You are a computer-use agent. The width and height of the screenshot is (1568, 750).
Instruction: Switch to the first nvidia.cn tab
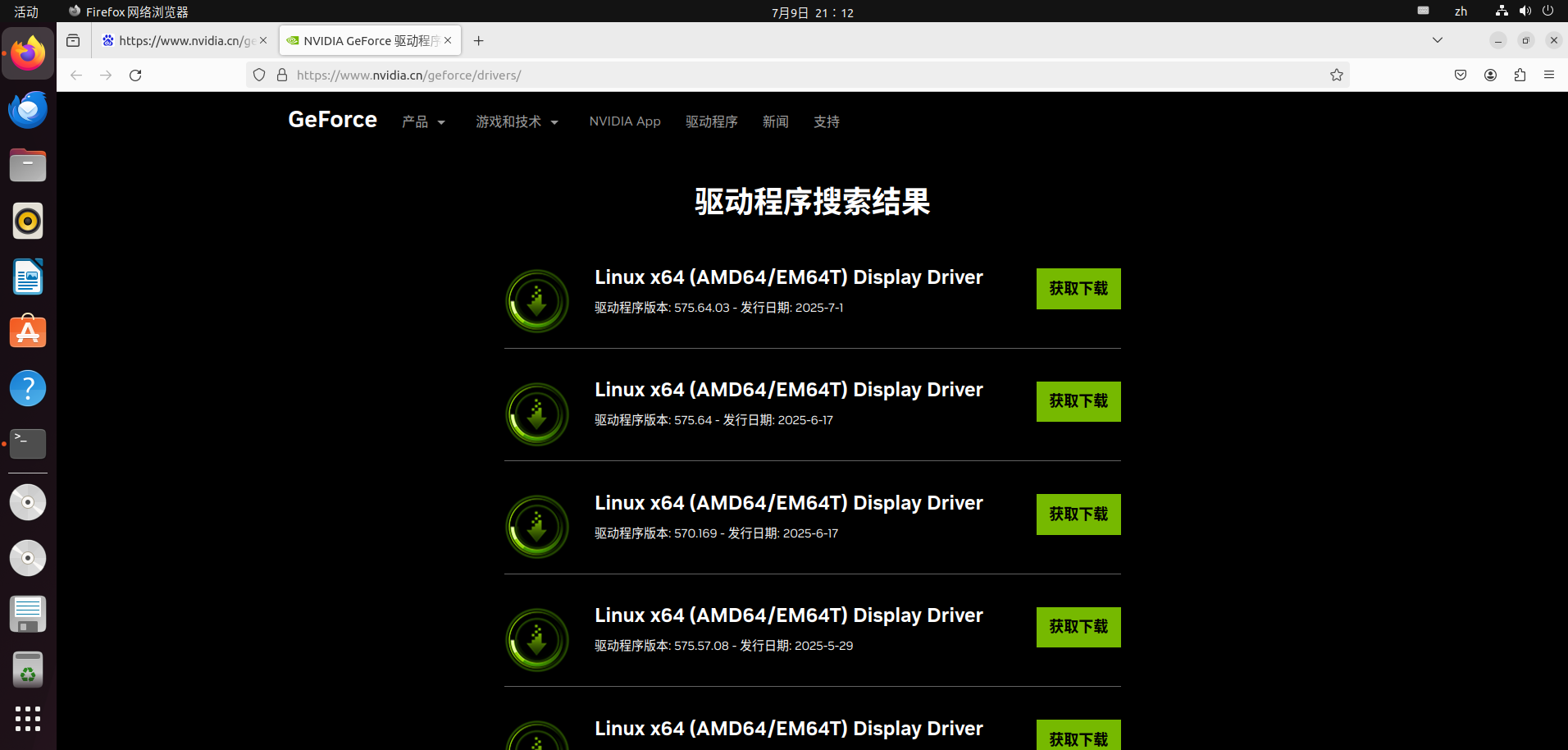[x=185, y=40]
